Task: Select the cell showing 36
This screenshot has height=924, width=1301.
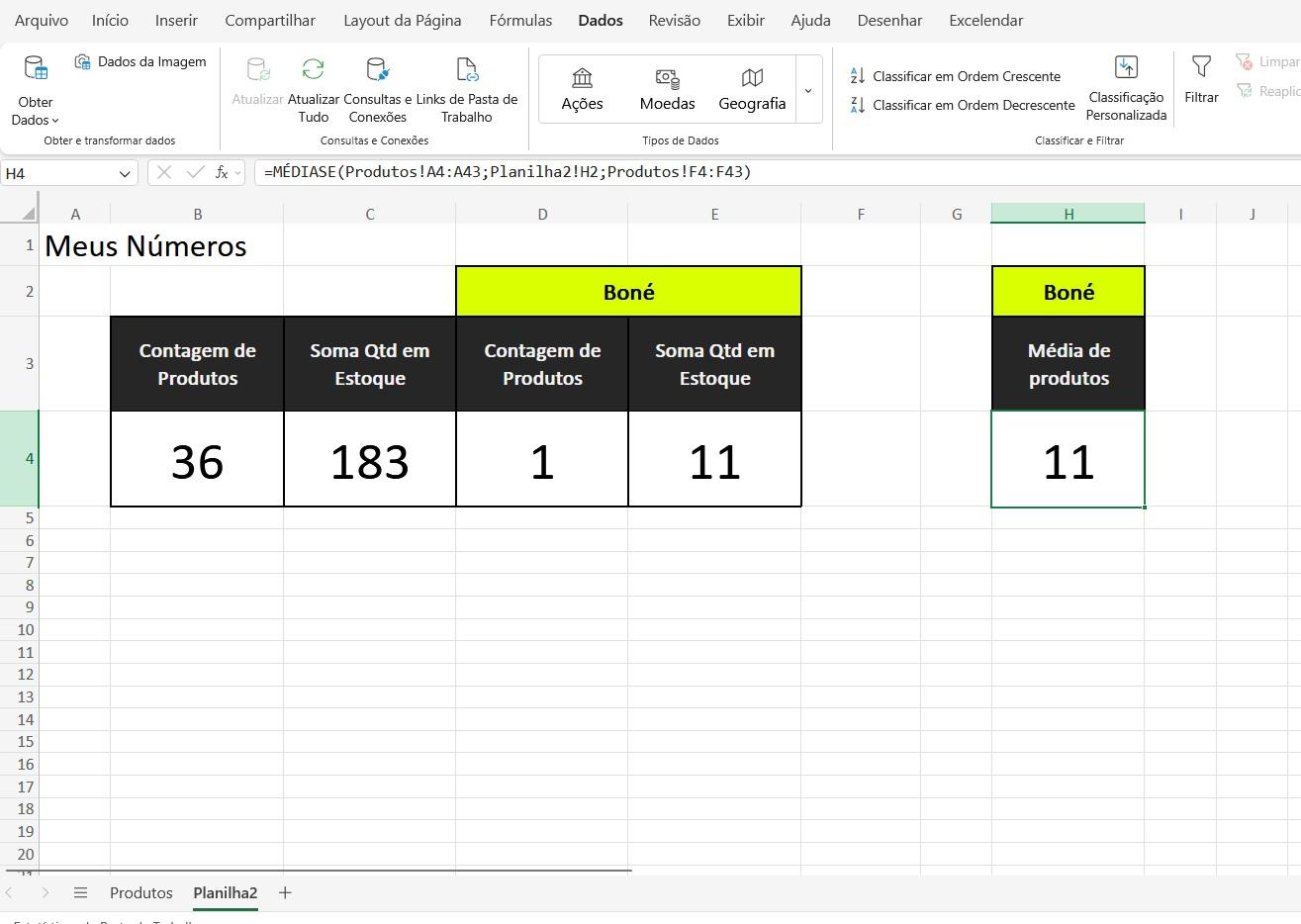Action: click(x=197, y=460)
